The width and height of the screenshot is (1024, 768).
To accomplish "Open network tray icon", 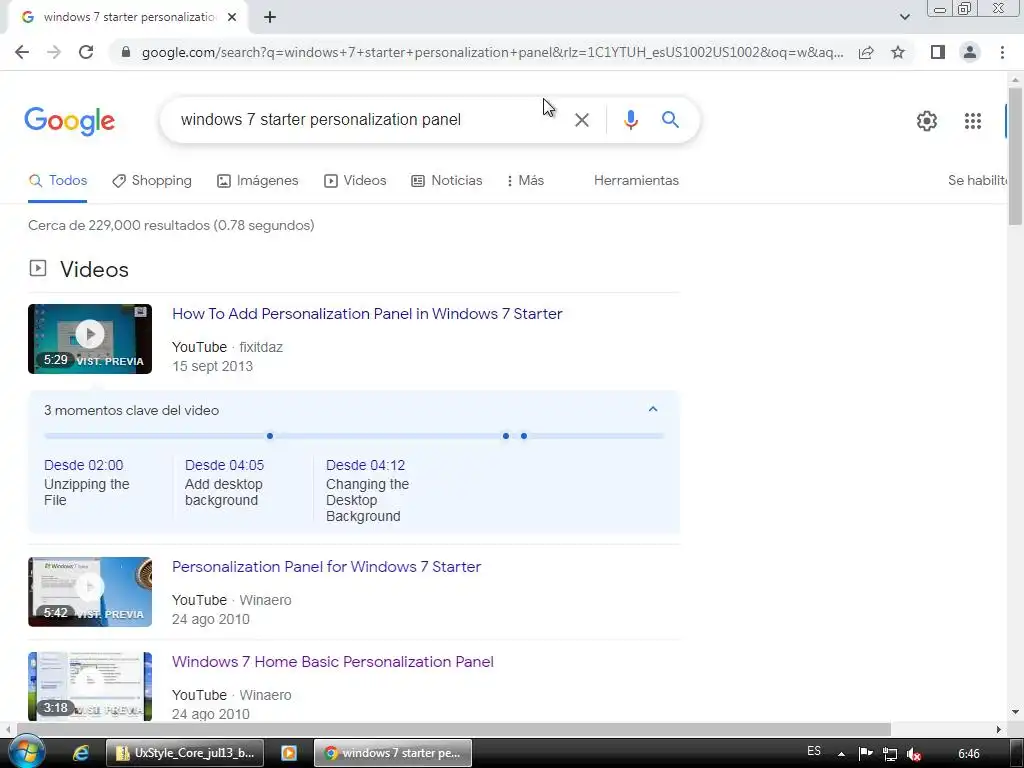I will tap(889, 754).
